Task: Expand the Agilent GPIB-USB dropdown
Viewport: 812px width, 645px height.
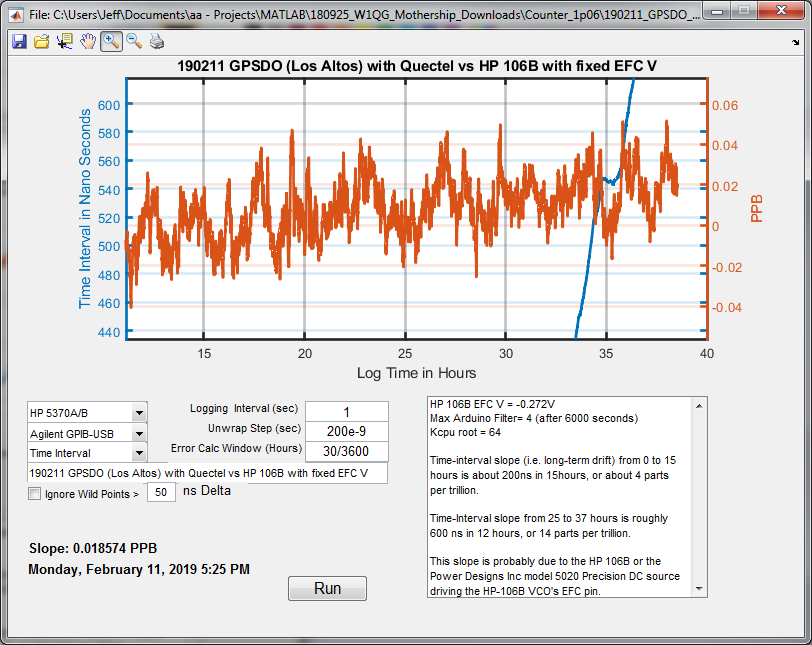Action: pyautogui.click(x=139, y=434)
